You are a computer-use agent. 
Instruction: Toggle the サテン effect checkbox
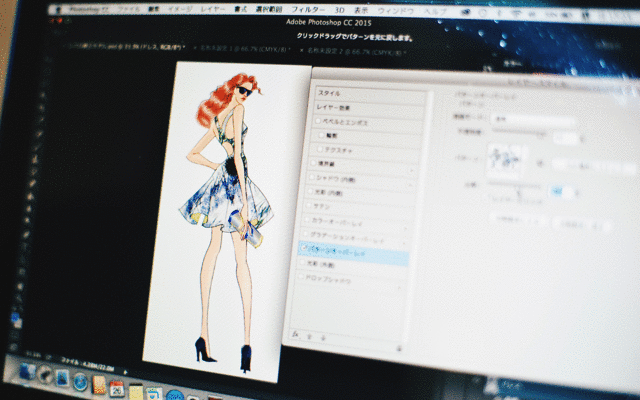point(309,205)
